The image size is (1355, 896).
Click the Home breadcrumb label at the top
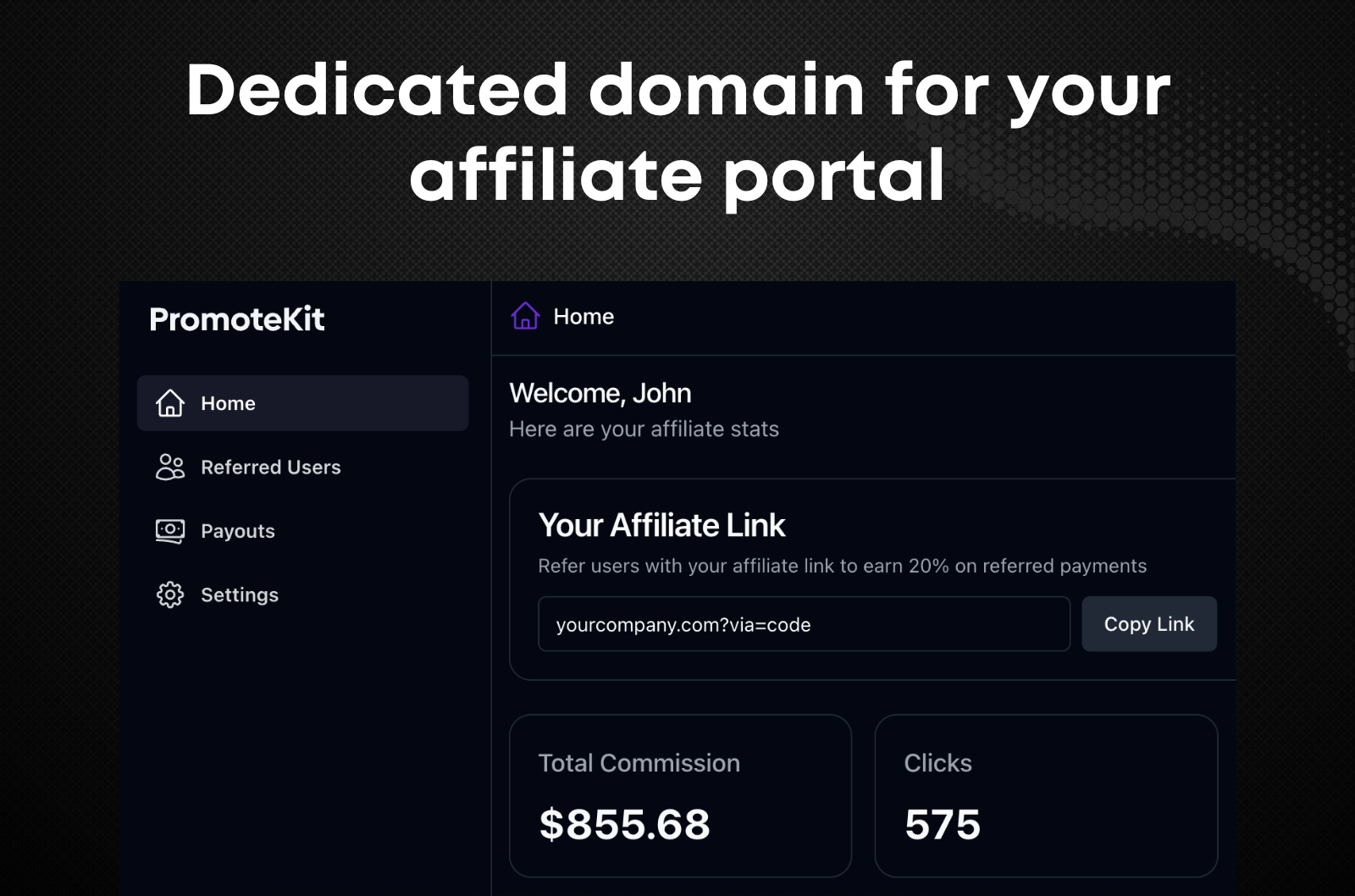pos(583,316)
